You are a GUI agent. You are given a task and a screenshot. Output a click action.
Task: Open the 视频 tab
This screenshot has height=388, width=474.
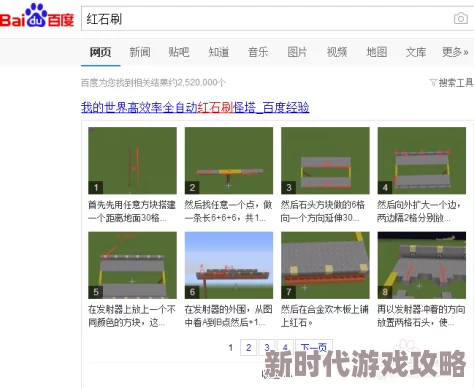[337, 52]
